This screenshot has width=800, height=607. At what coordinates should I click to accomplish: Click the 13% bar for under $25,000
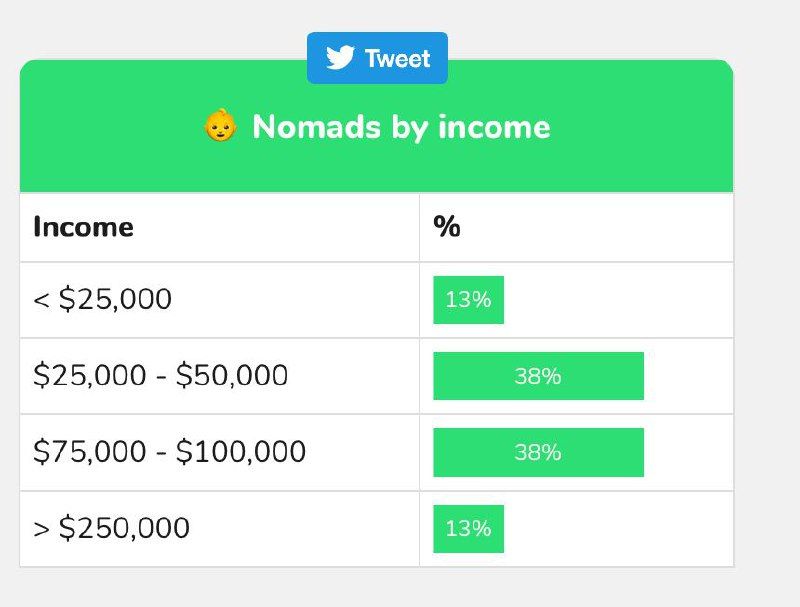tap(468, 299)
